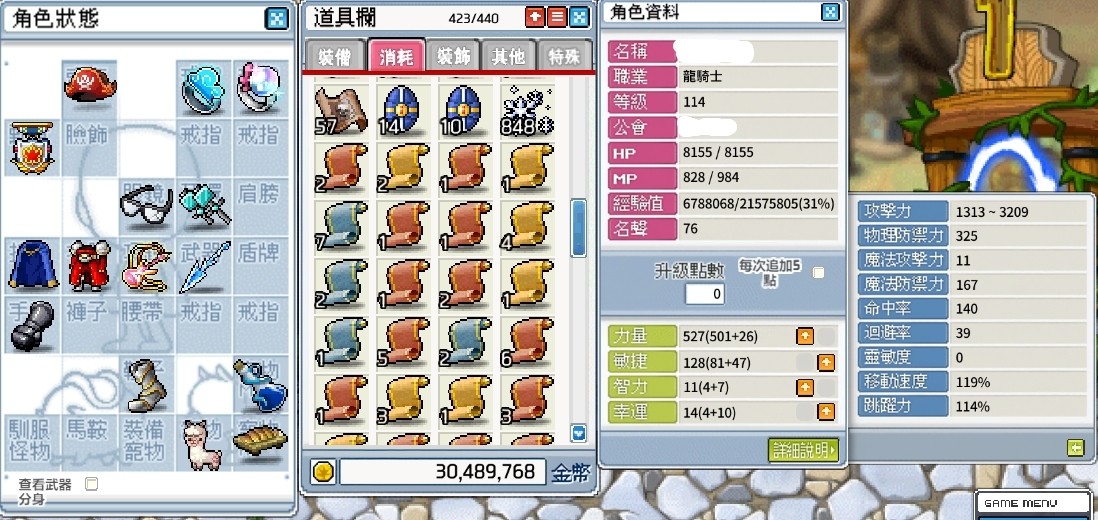The height and width of the screenshot is (520, 1098).
Task: Add a point to 力量 stat
Action: pos(805,337)
